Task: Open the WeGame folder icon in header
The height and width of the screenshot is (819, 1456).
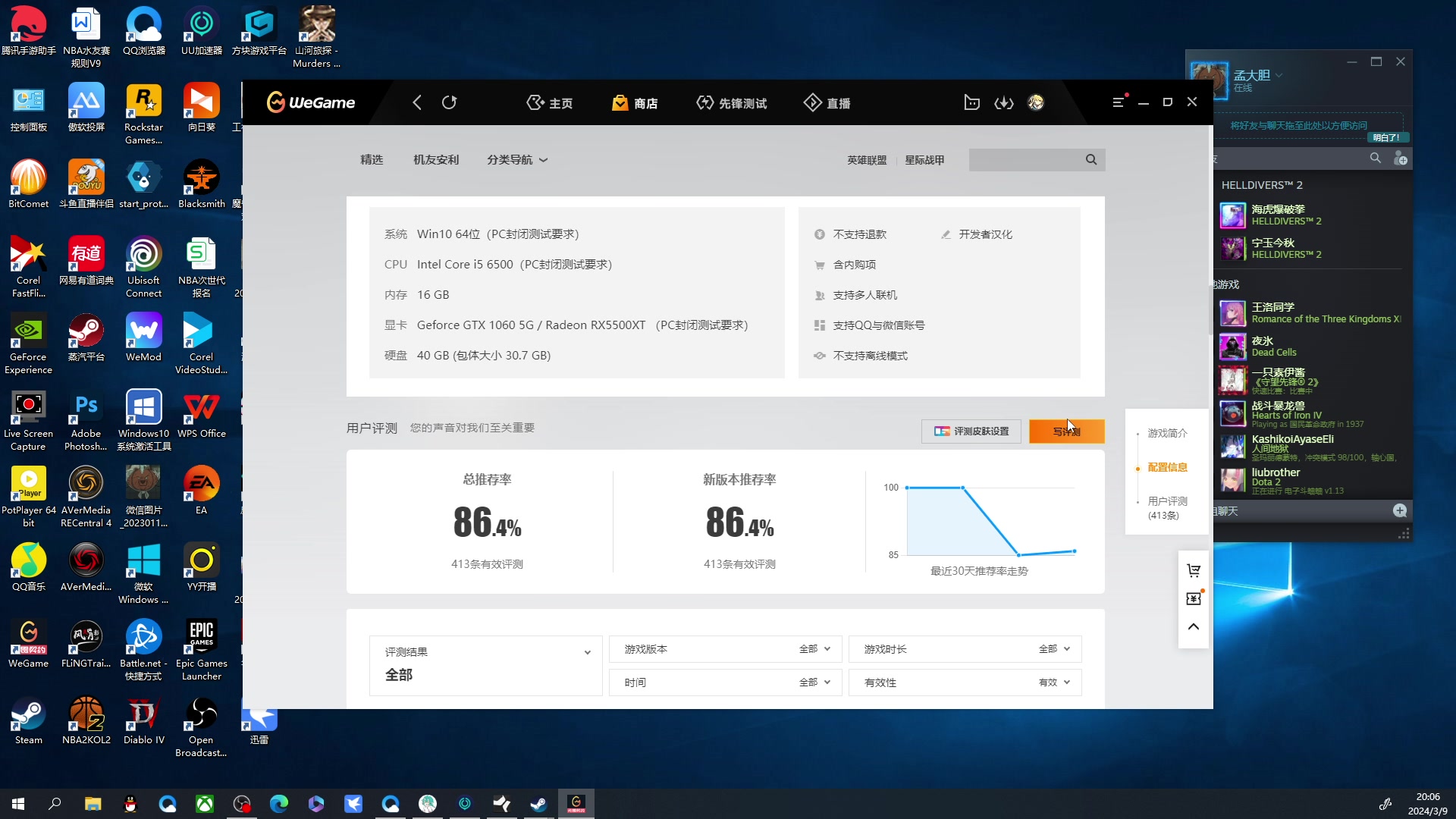Action: click(971, 102)
